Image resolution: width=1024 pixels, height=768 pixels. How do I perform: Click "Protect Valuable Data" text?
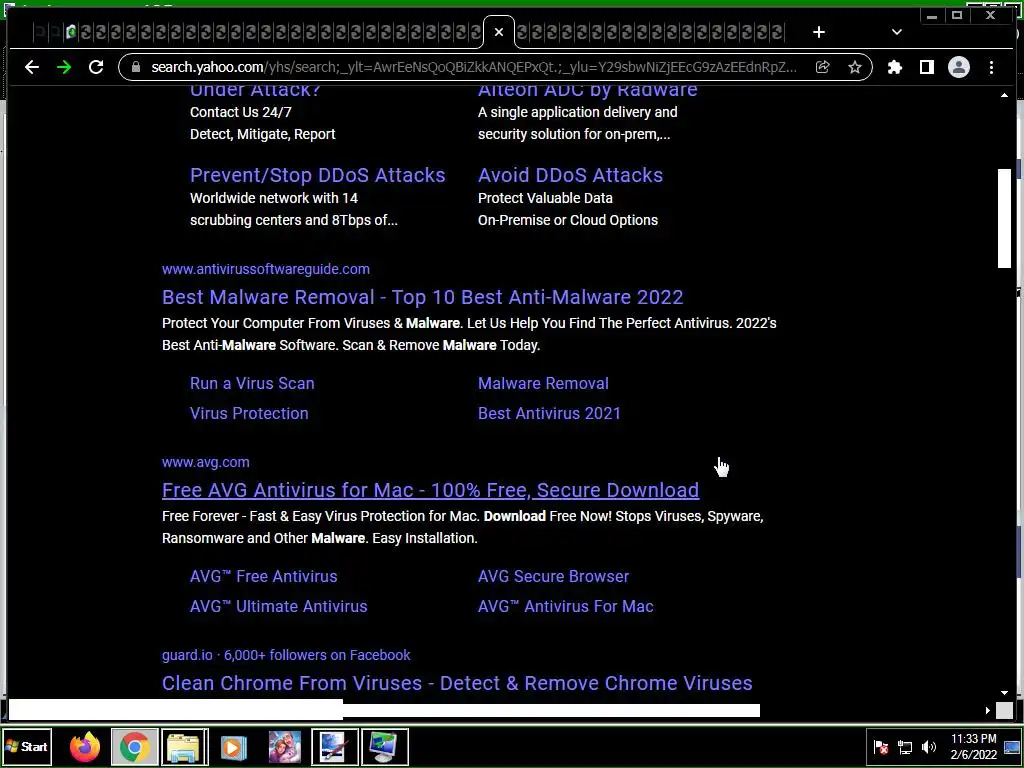tap(545, 199)
